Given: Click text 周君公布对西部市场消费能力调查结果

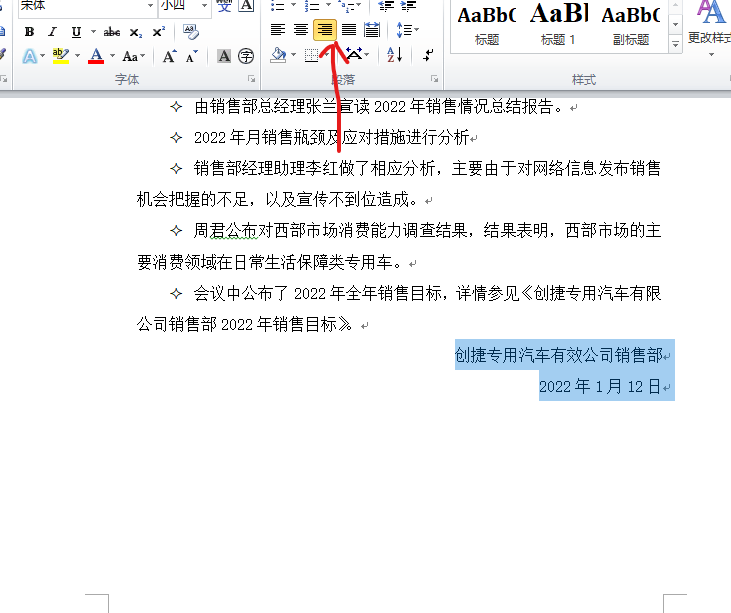Looking at the screenshot, I should pyautogui.click(x=331, y=230).
